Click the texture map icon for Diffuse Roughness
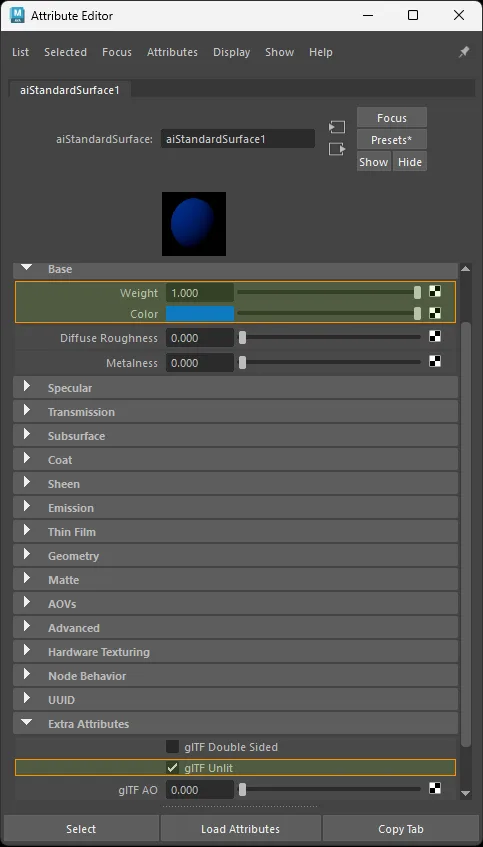The height and width of the screenshot is (847, 483). pos(434,337)
